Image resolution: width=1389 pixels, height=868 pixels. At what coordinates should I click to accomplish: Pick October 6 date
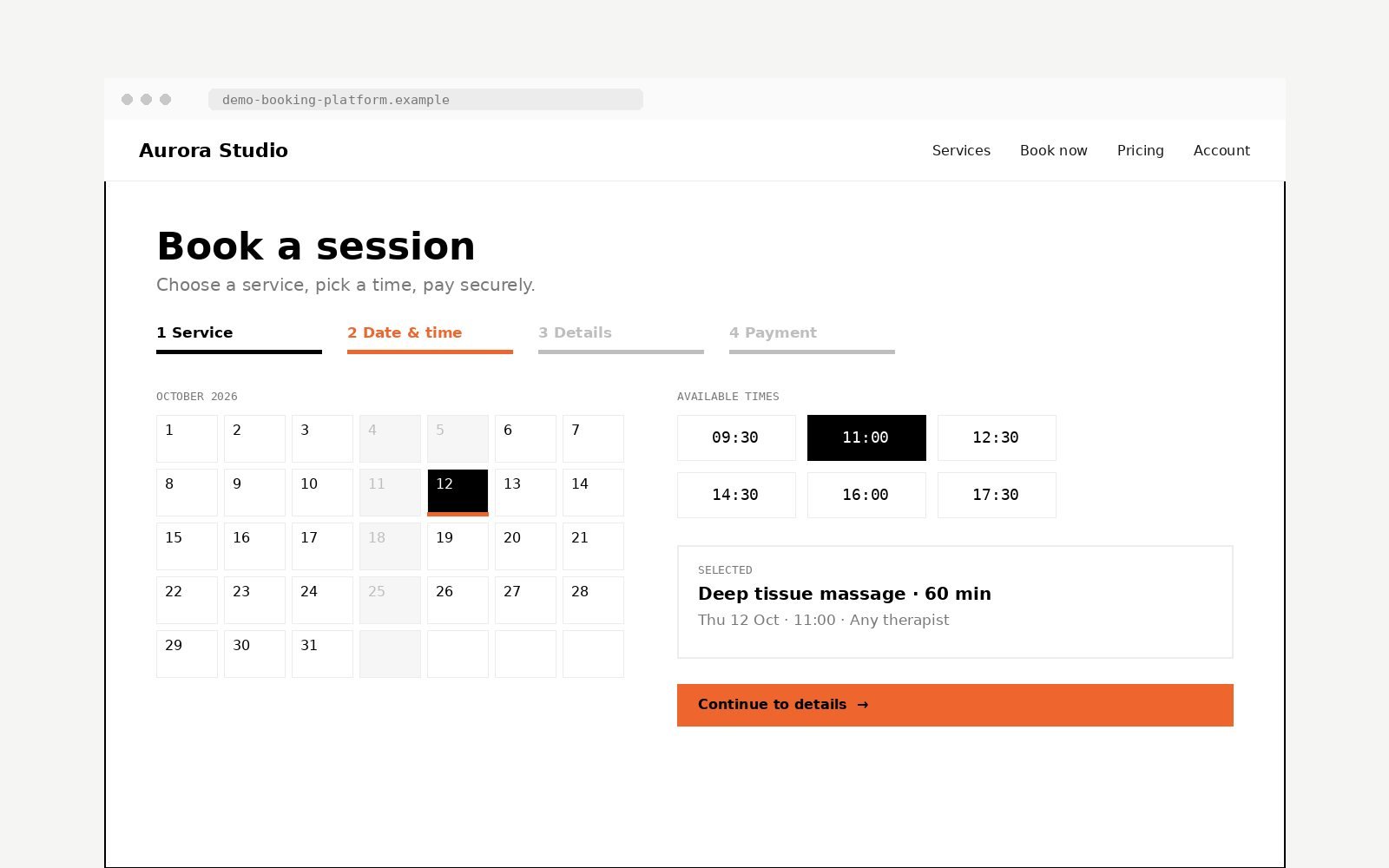click(x=525, y=438)
